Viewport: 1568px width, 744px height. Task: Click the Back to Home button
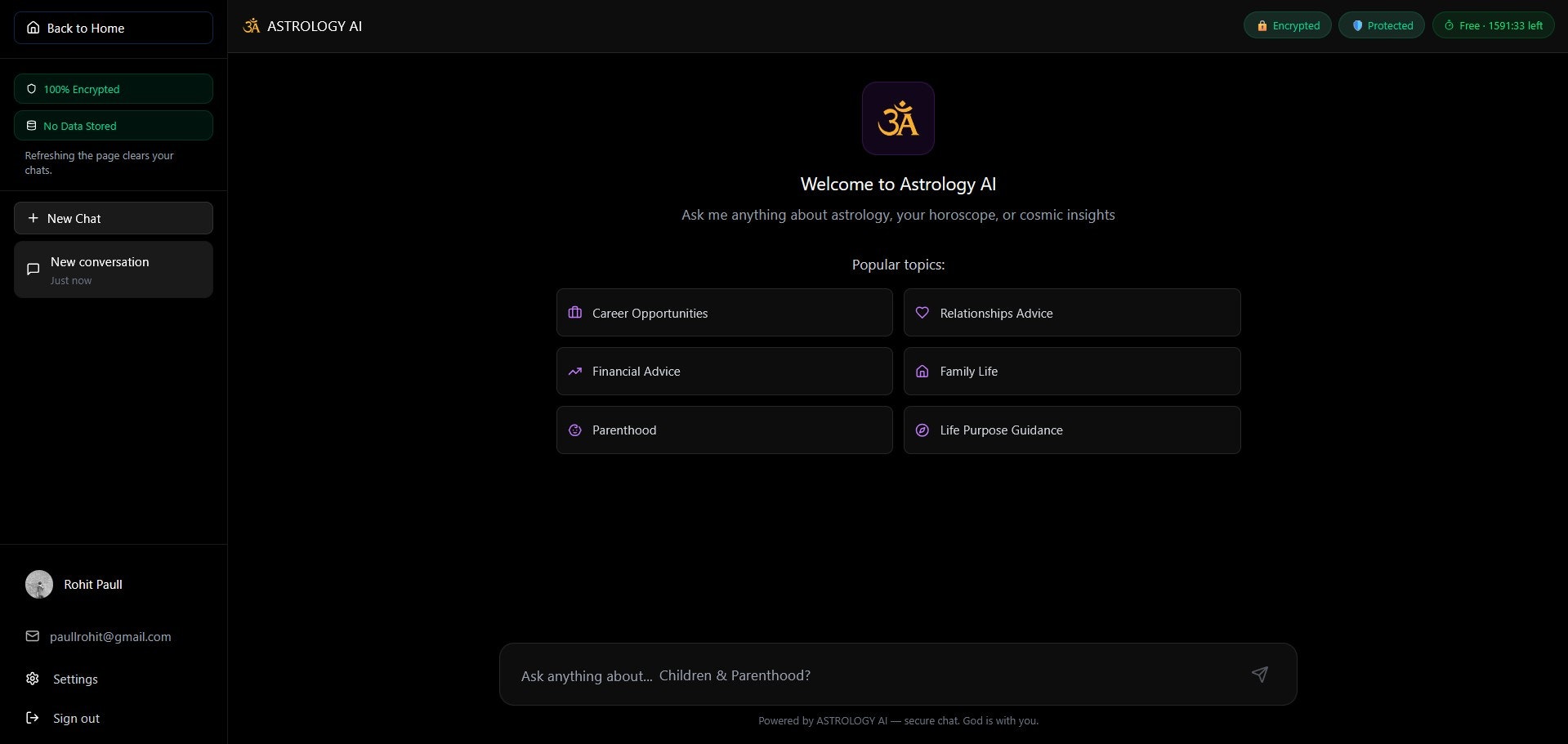click(113, 28)
